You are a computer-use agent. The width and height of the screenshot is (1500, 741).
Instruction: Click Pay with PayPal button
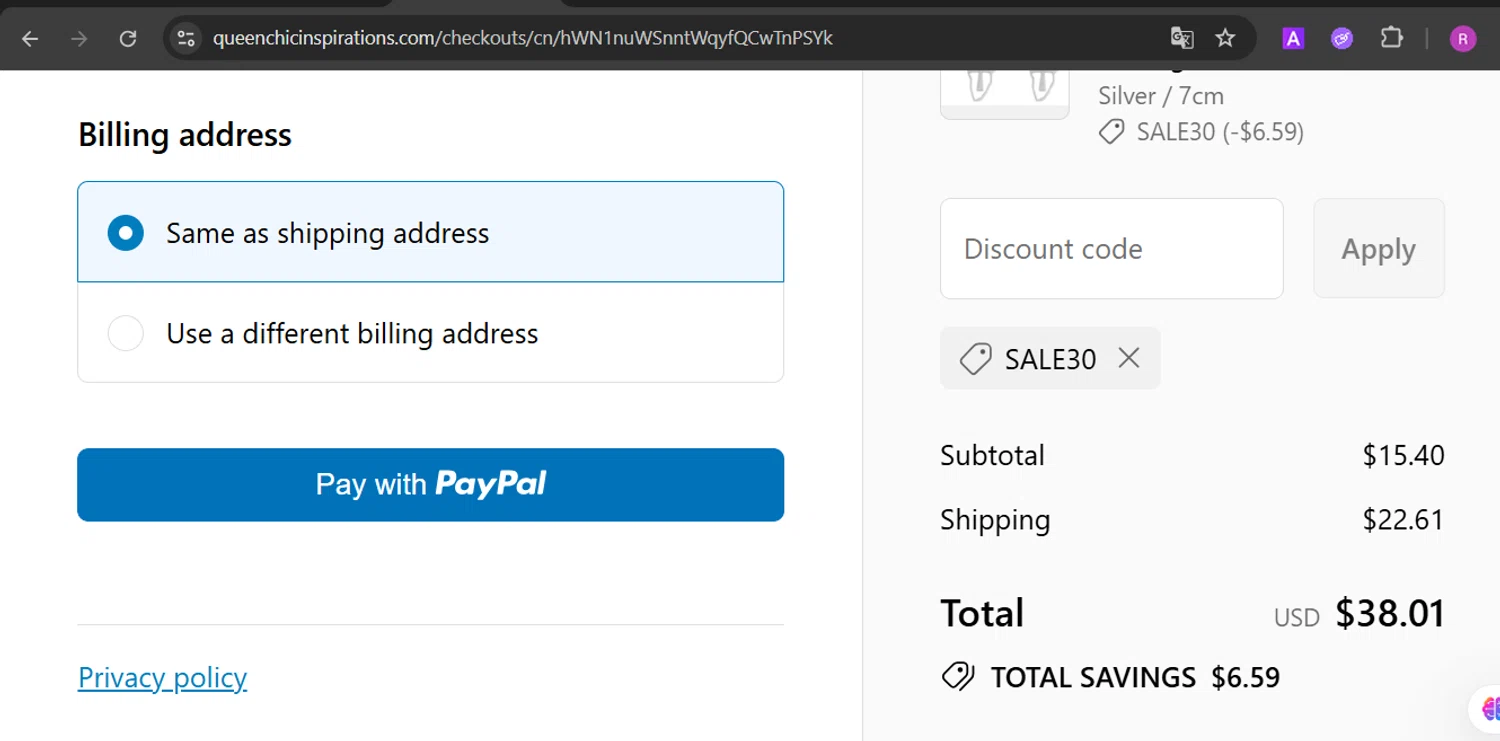point(430,485)
